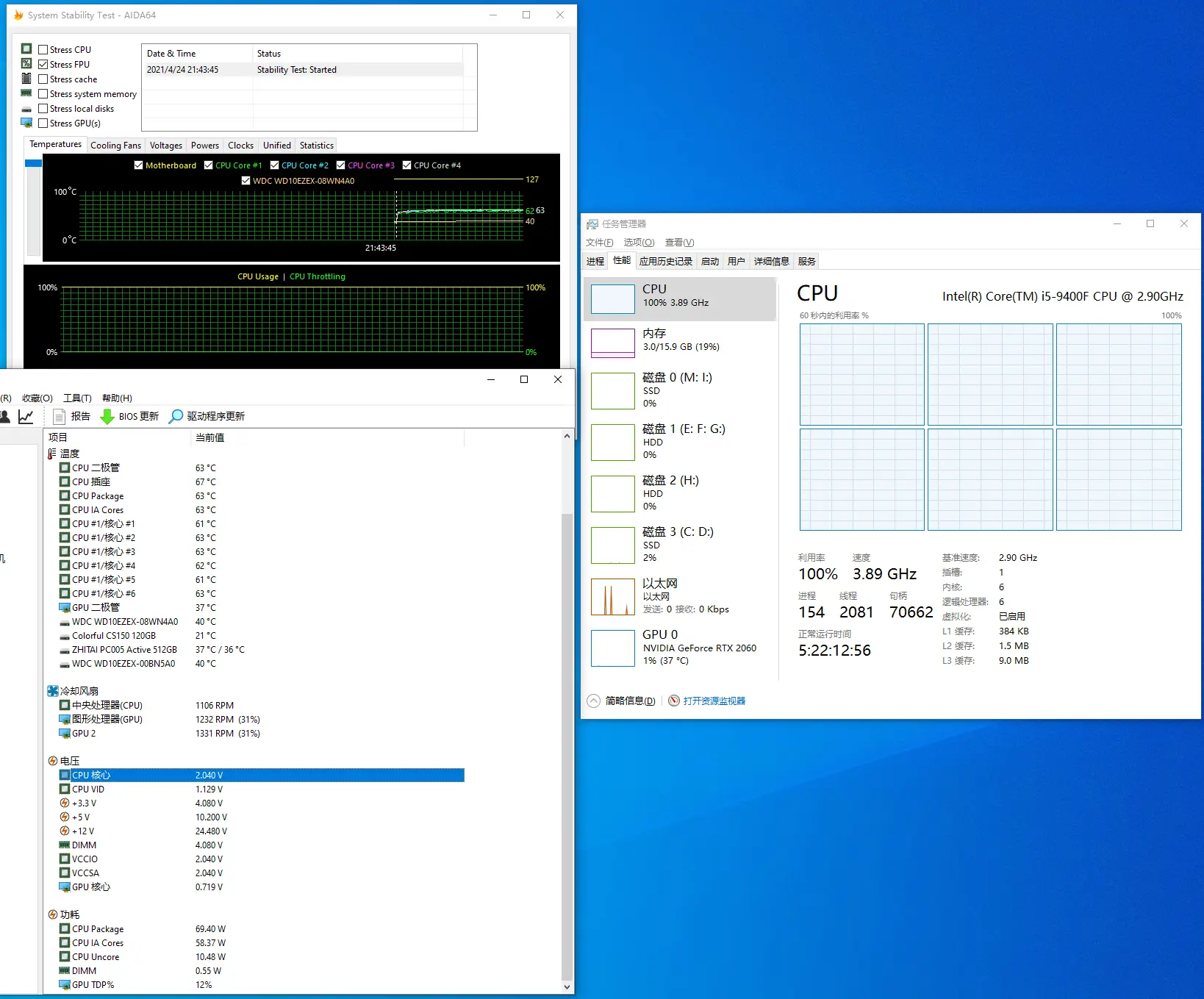The image size is (1204, 999).
Task: Select CPU Package 69.40 W row
Action: tap(261, 929)
